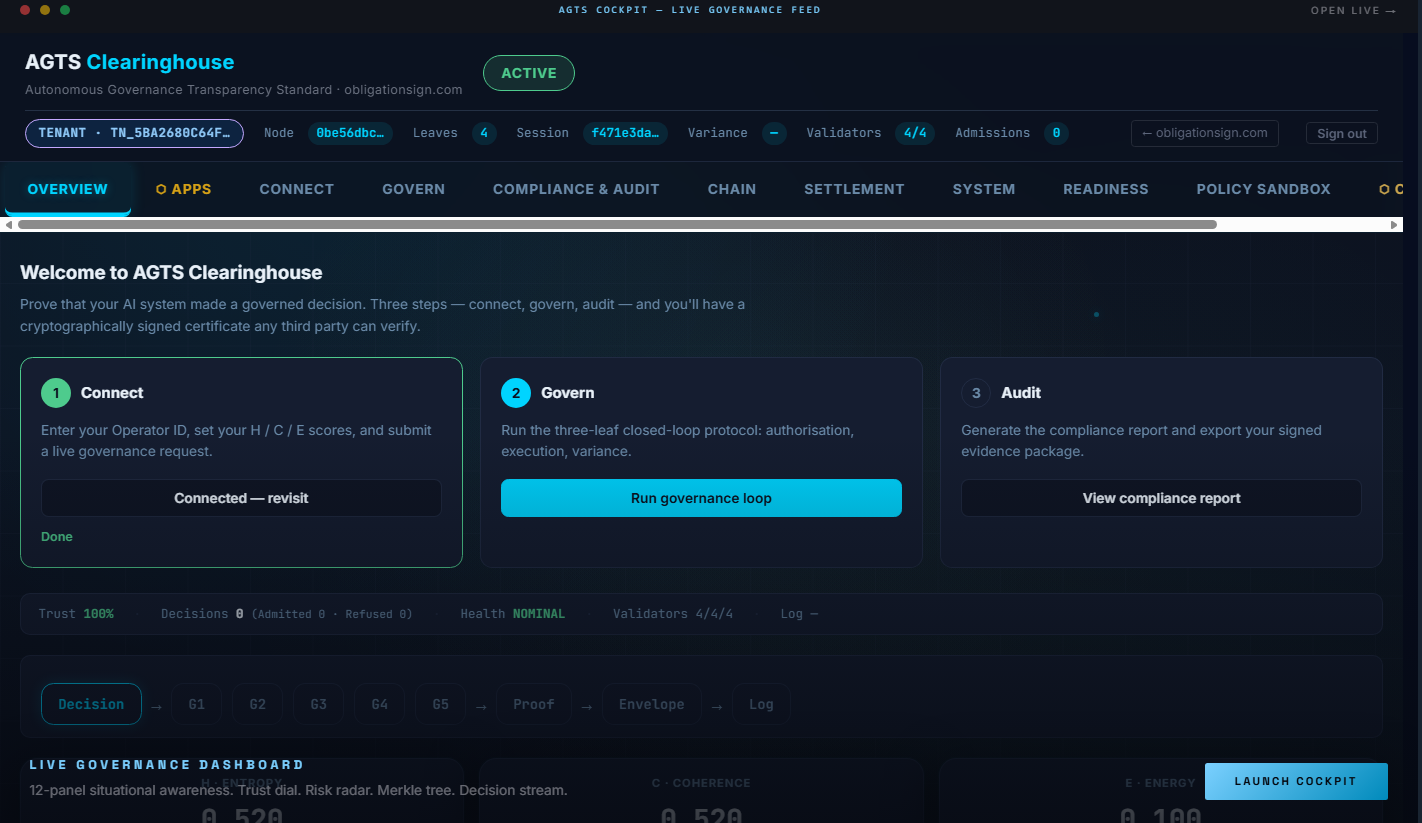
Task: Click the step 3 Audit circle
Action: click(976, 393)
